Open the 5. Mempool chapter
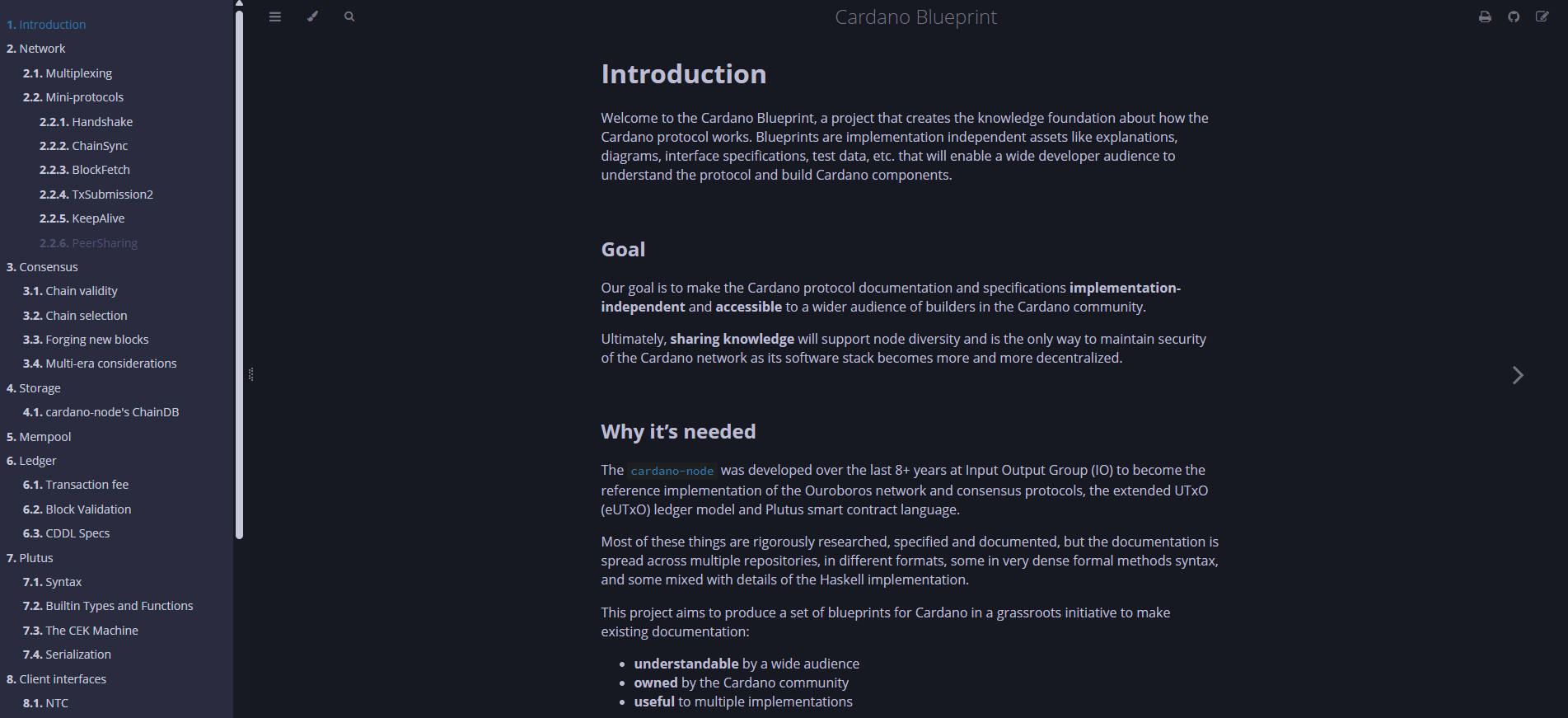 [x=39, y=437]
